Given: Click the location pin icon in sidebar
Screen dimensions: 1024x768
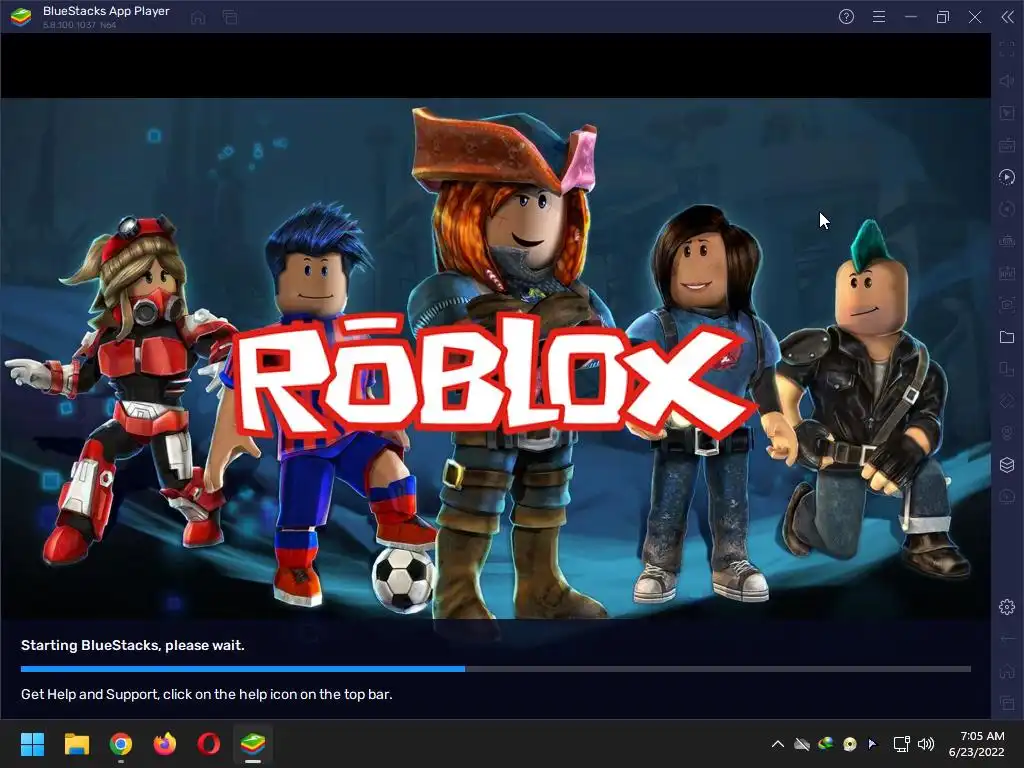Looking at the screenshot, I should (1007, 433).
